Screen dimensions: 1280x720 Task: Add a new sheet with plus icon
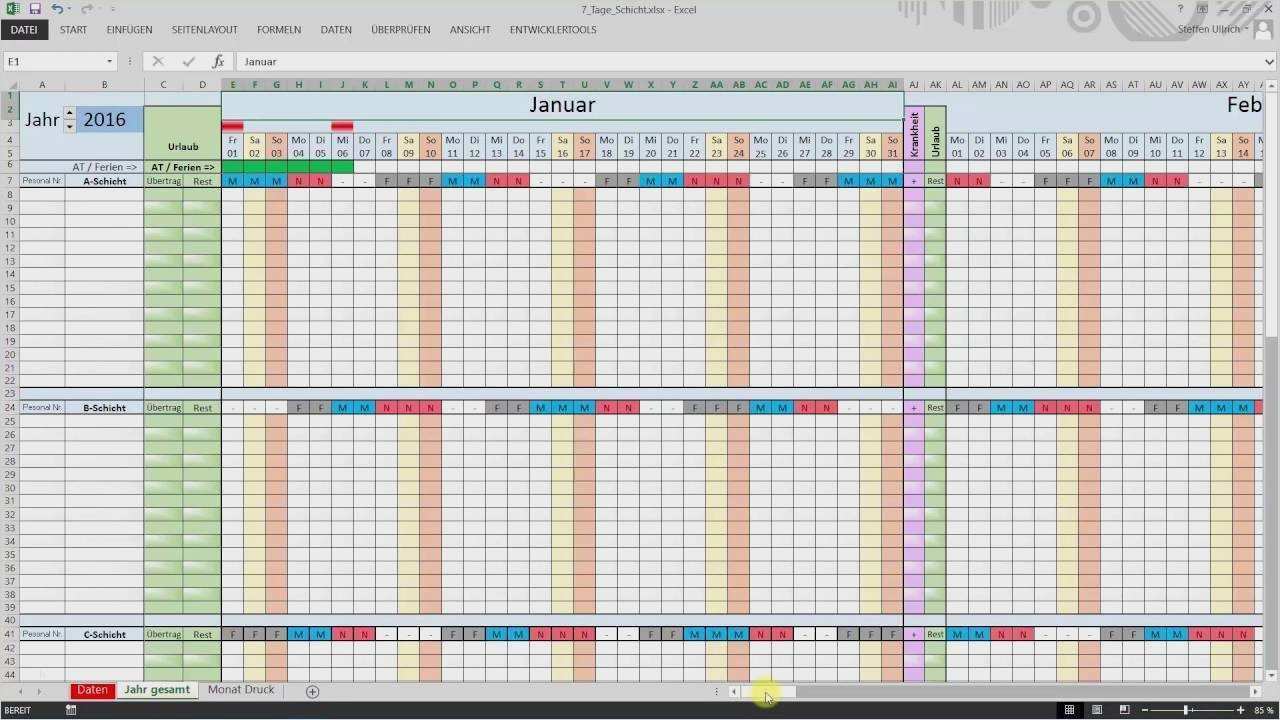tap(312, 691)
